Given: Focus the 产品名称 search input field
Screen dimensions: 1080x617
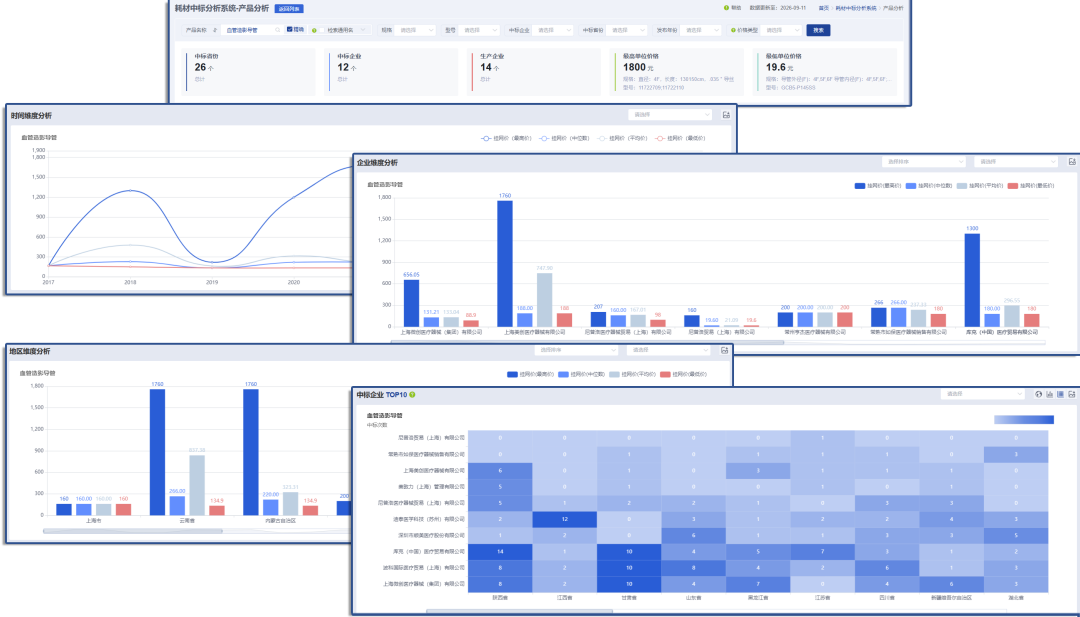Looking at the screenshot, I should coord(252,30).
